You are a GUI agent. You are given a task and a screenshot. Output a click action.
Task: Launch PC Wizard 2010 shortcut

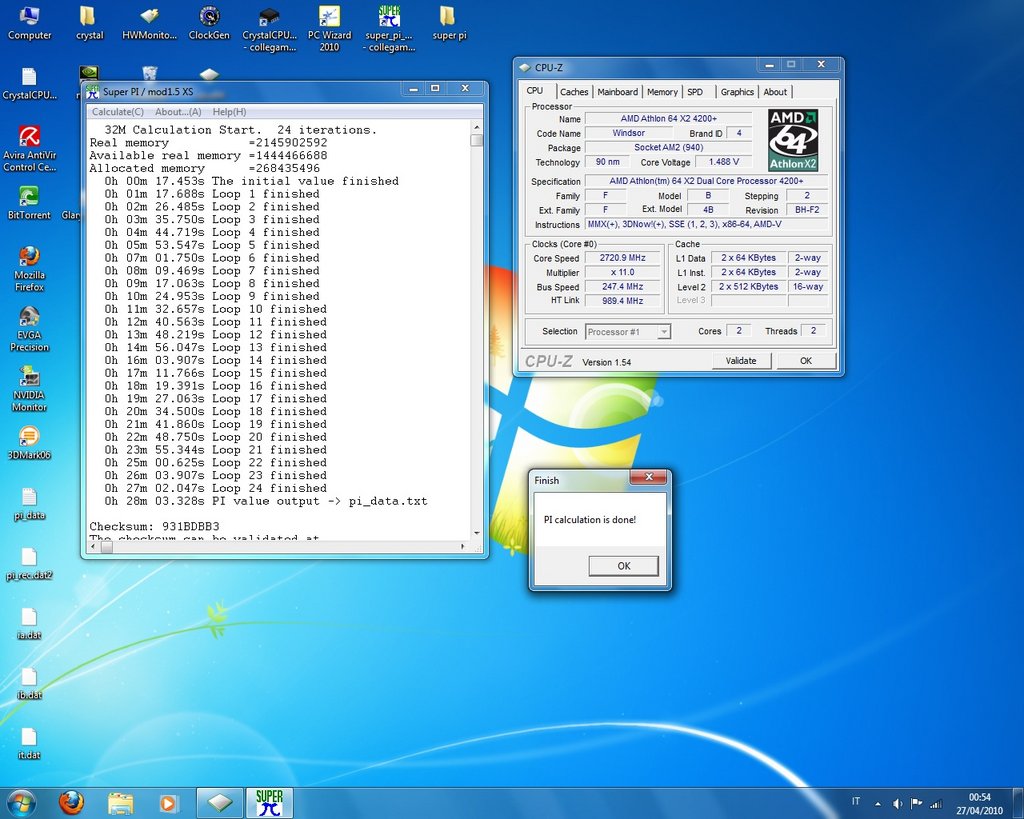click(x=329, y=29)
